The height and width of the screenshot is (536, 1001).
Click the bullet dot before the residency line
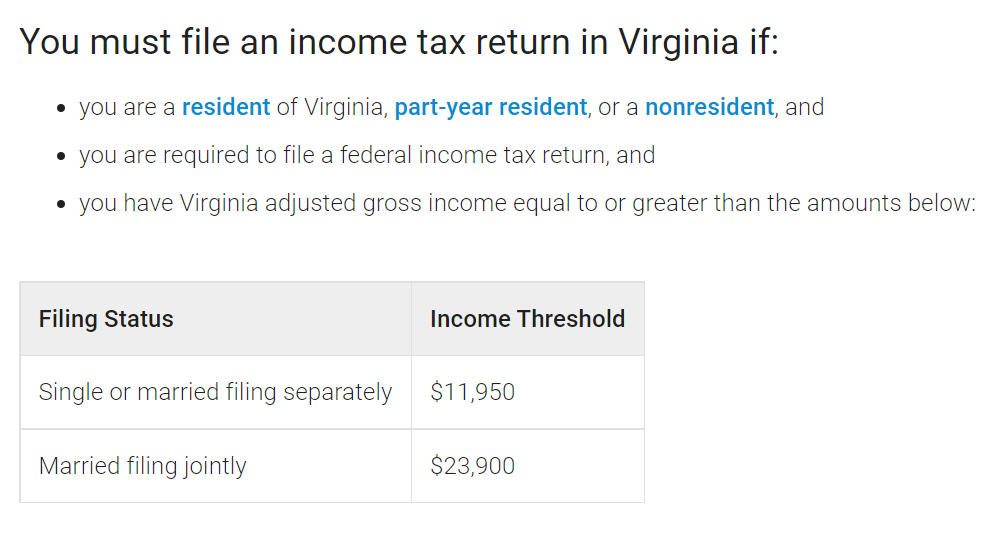click(62, 108)
